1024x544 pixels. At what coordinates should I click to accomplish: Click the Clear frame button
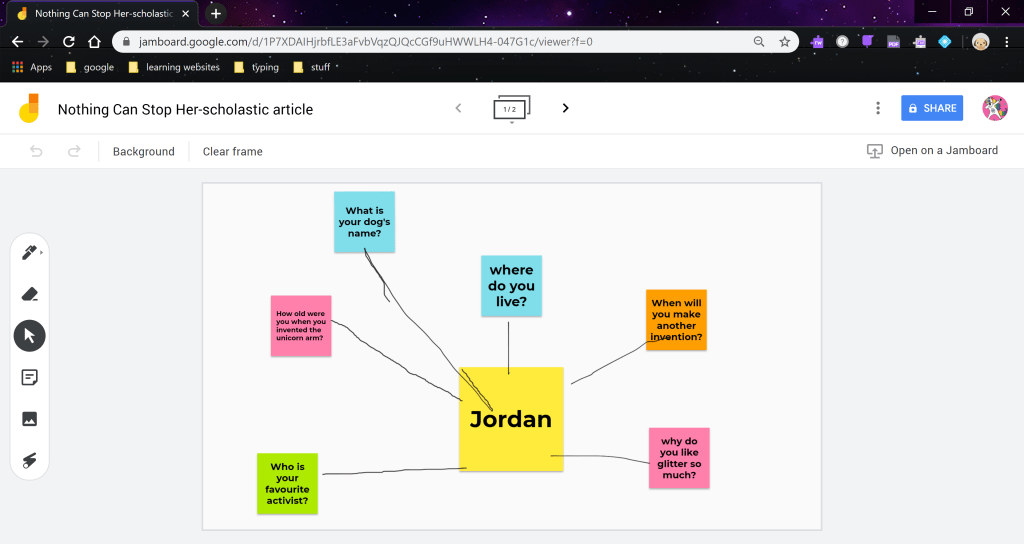pyautogui.click(x=232, y=151)
